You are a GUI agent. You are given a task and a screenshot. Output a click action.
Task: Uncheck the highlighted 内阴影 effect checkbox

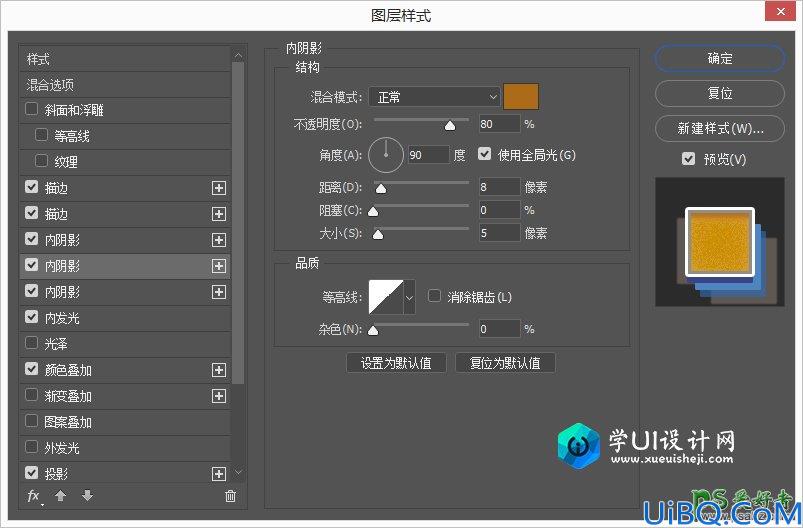32,265
